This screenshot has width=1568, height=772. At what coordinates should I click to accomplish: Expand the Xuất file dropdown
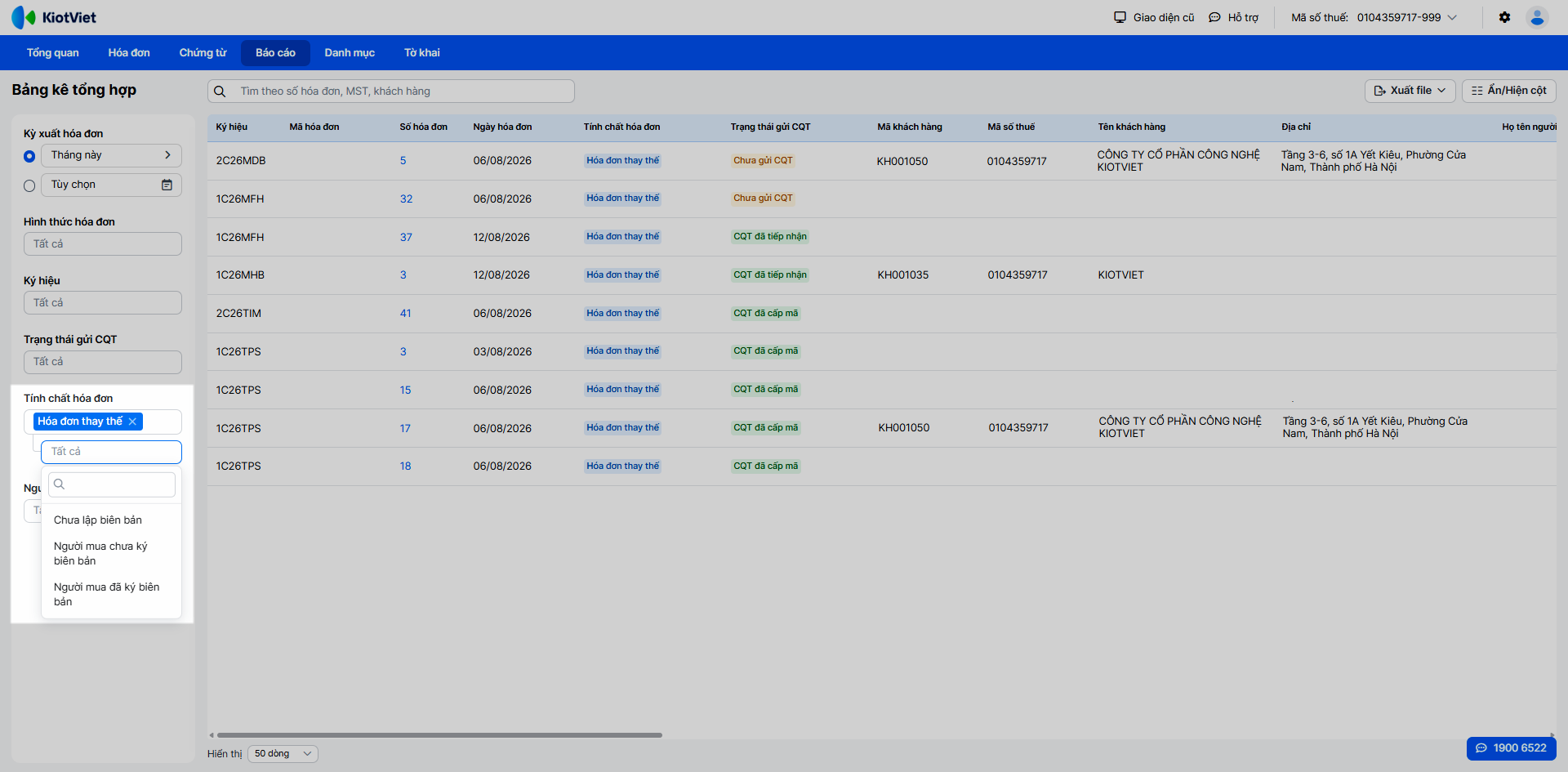1410,91
